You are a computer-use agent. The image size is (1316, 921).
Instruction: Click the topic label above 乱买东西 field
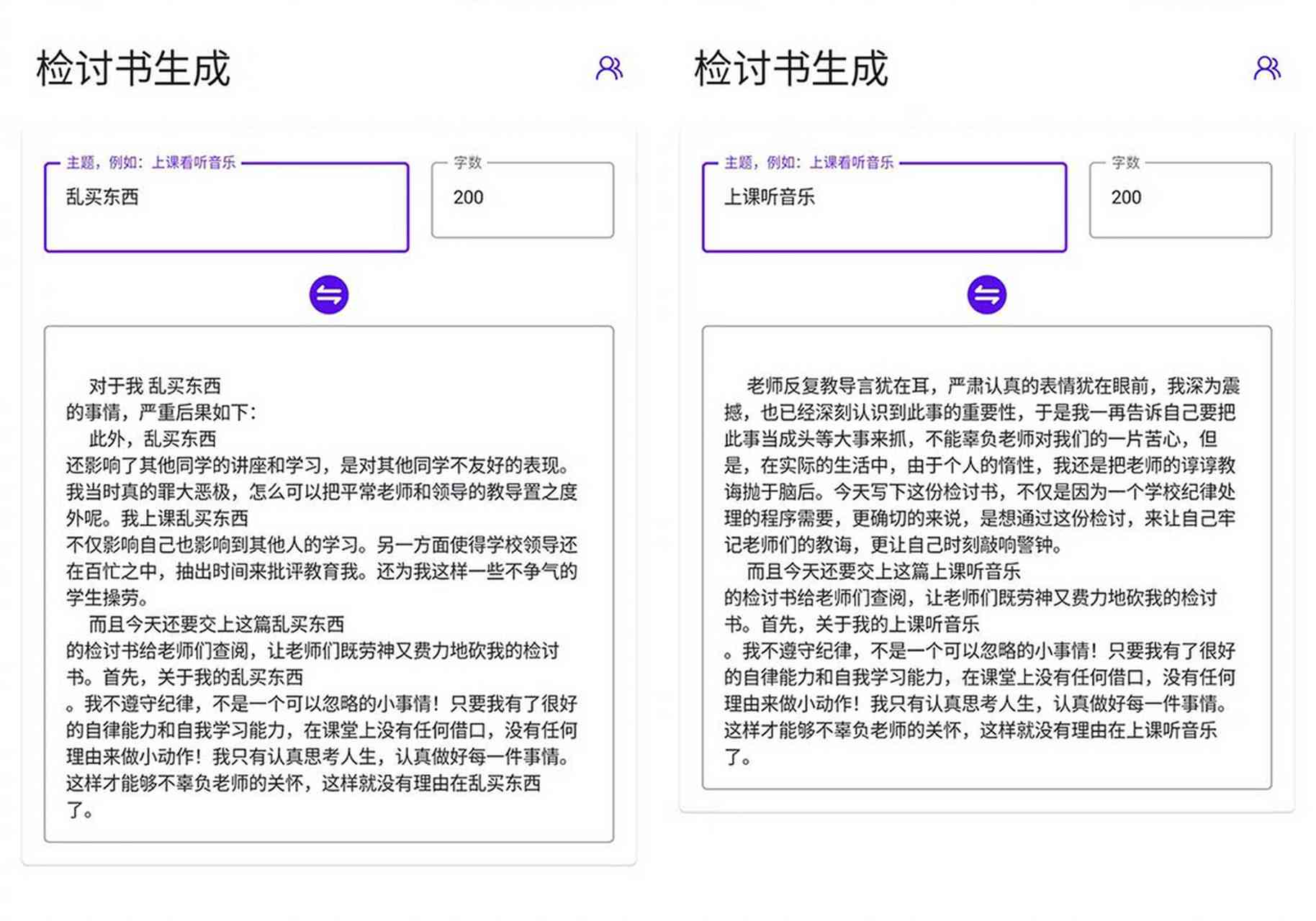pyautogui.click(x=150, y=163)
